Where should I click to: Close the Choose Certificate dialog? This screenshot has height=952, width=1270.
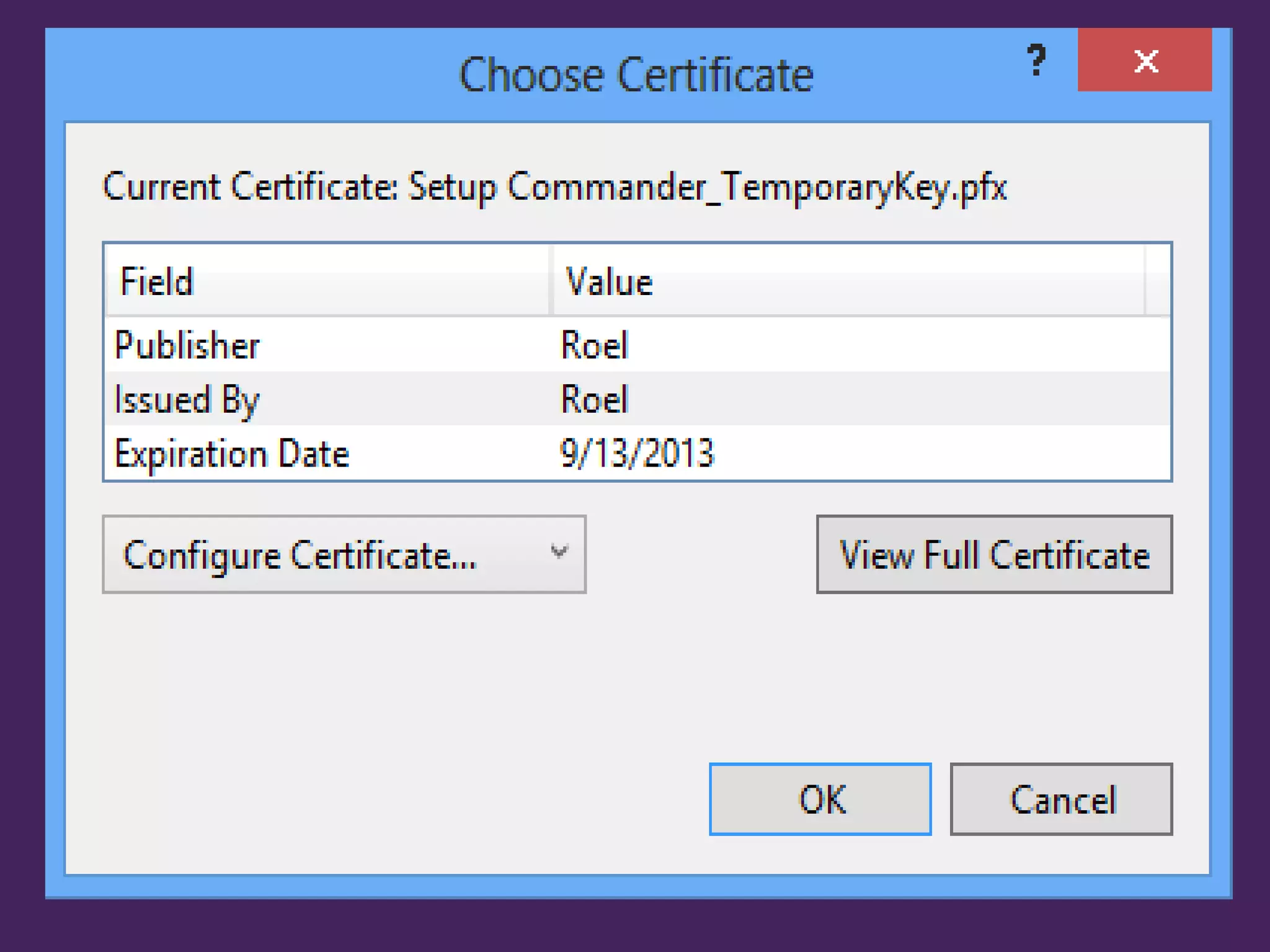click(x=1145, y=60)
